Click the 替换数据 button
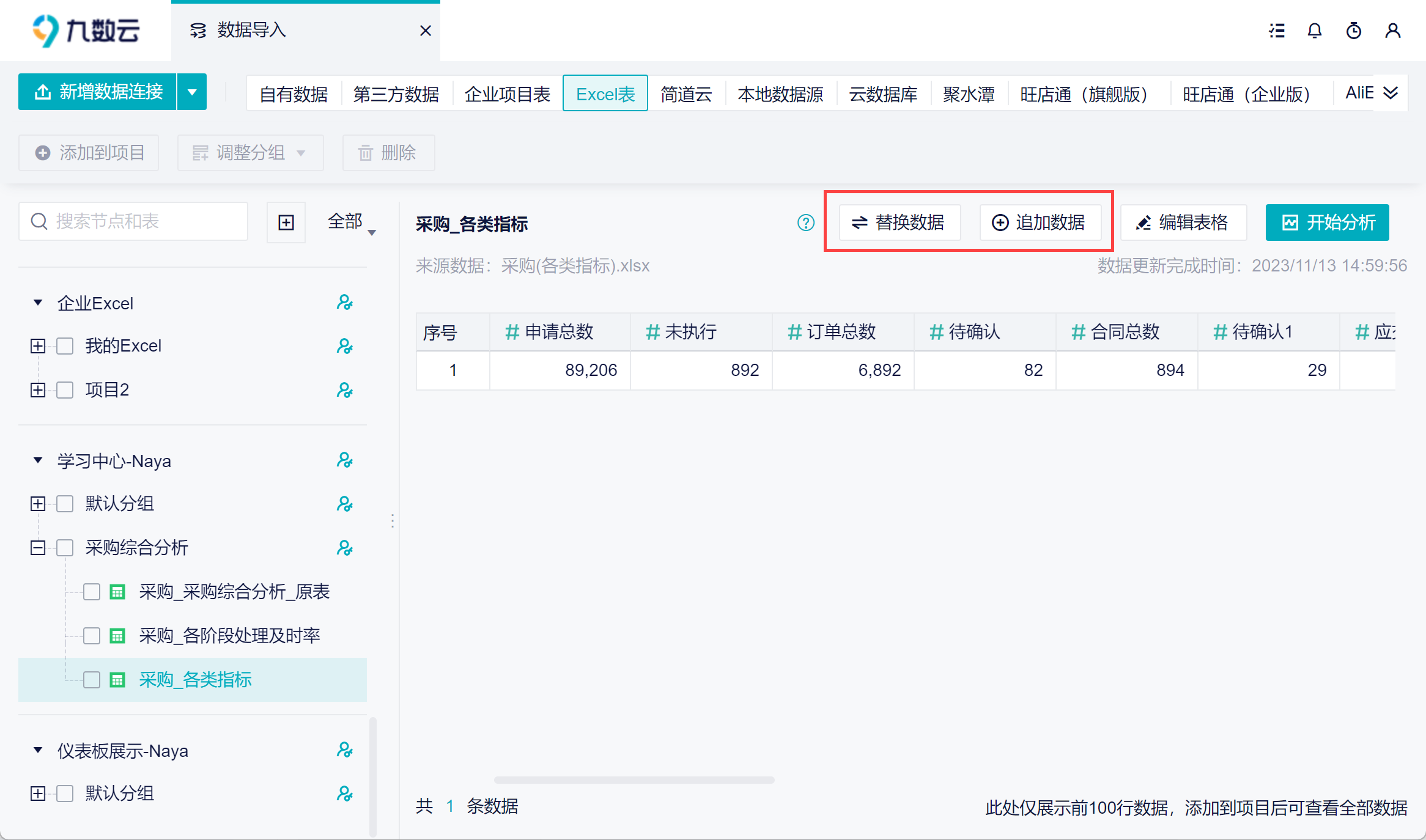 (900, 223)
